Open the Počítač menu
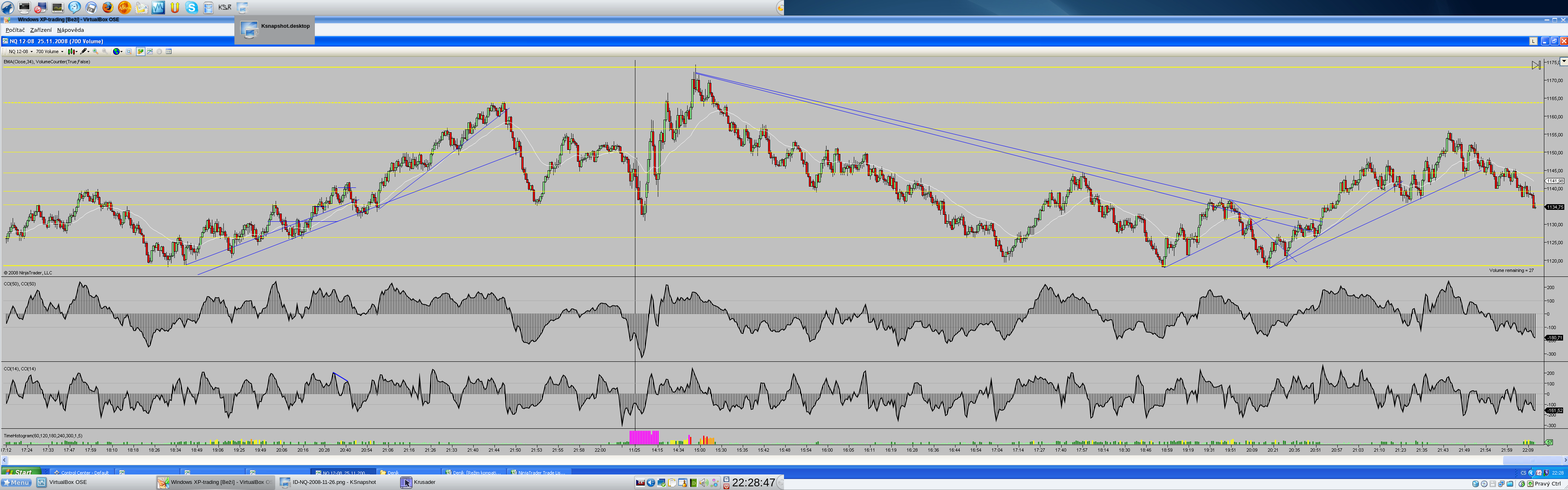 pos(15,30)
